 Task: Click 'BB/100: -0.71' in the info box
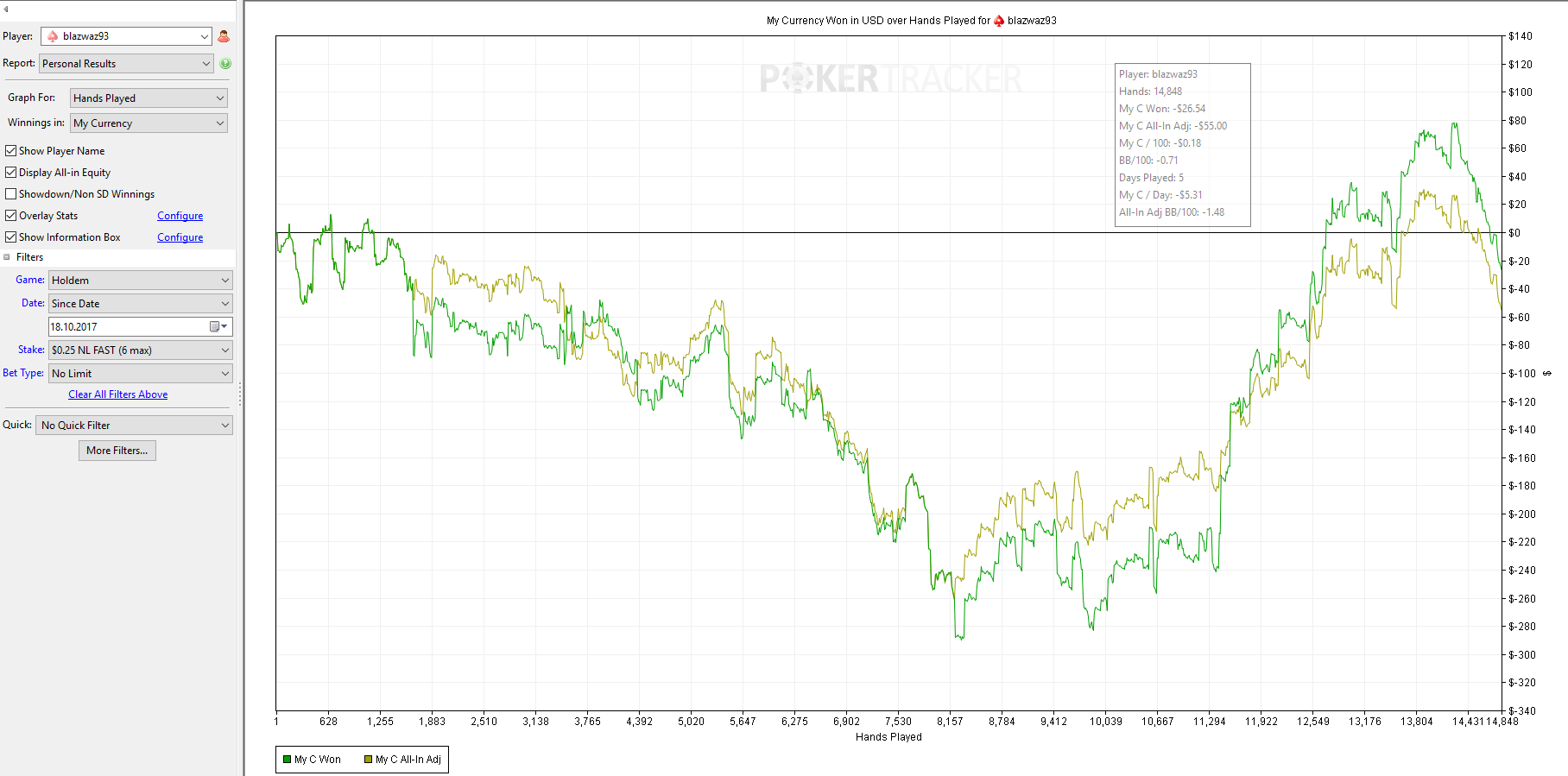point(1148,161)
